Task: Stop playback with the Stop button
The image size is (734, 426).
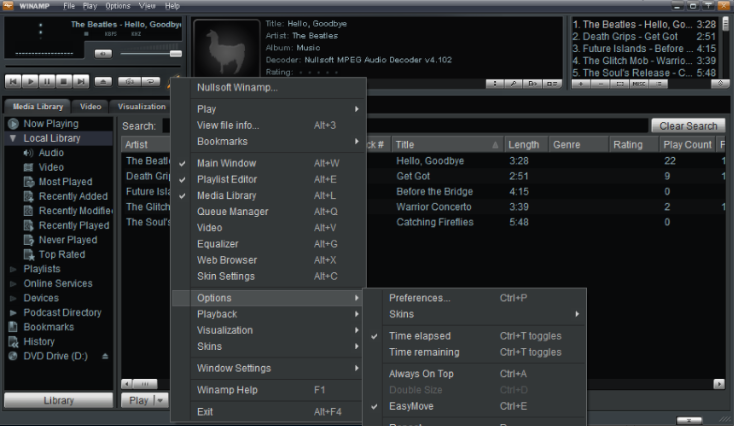Action: tap(64, 81)
